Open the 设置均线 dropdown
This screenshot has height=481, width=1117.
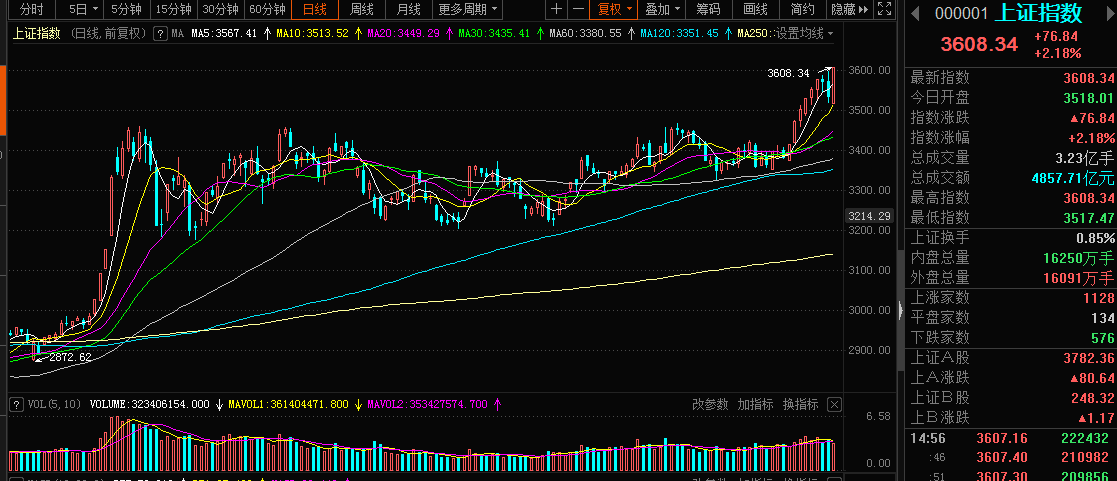click(804, 33)
